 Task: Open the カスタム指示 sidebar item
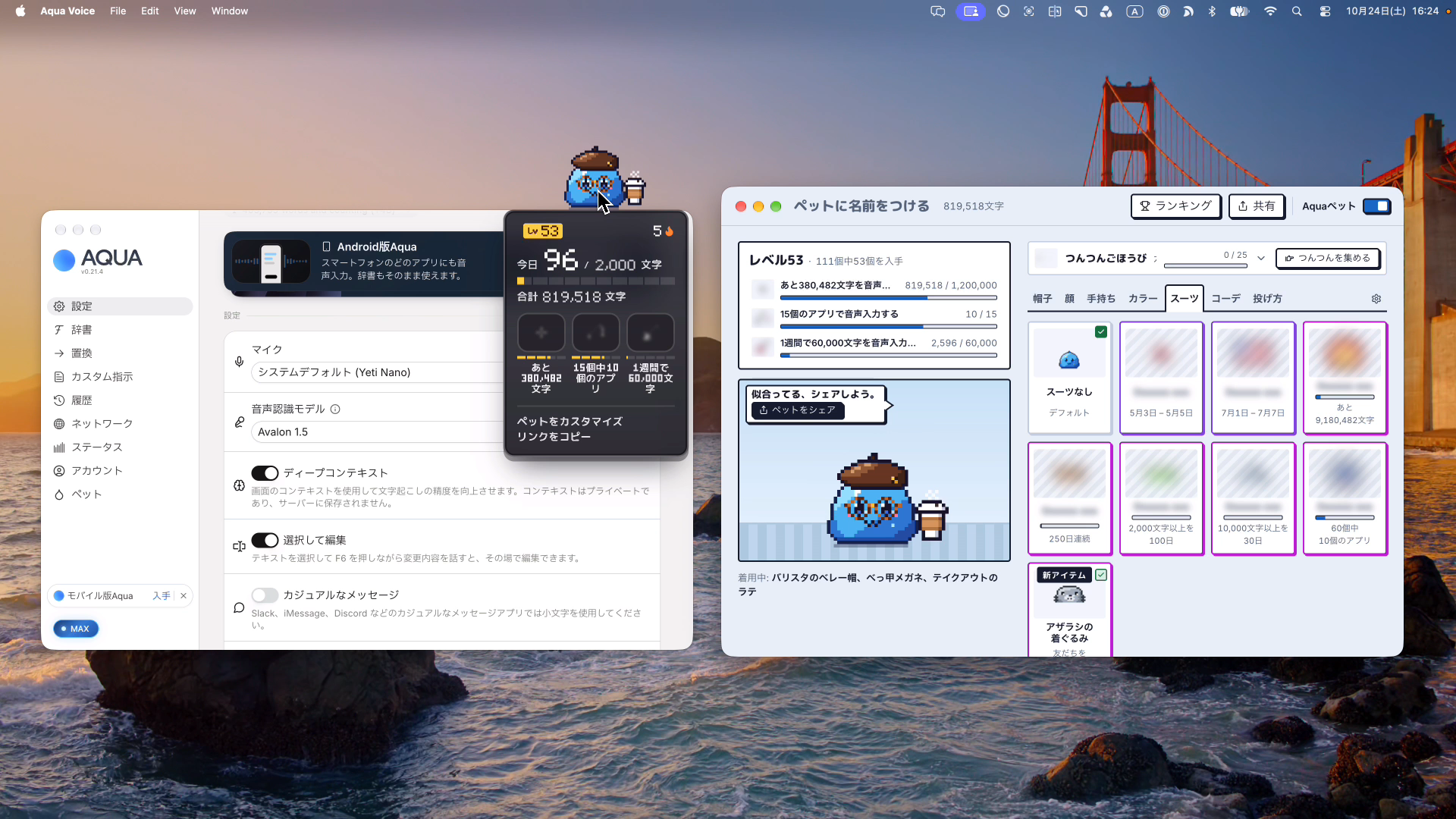(x=120, y=377)
